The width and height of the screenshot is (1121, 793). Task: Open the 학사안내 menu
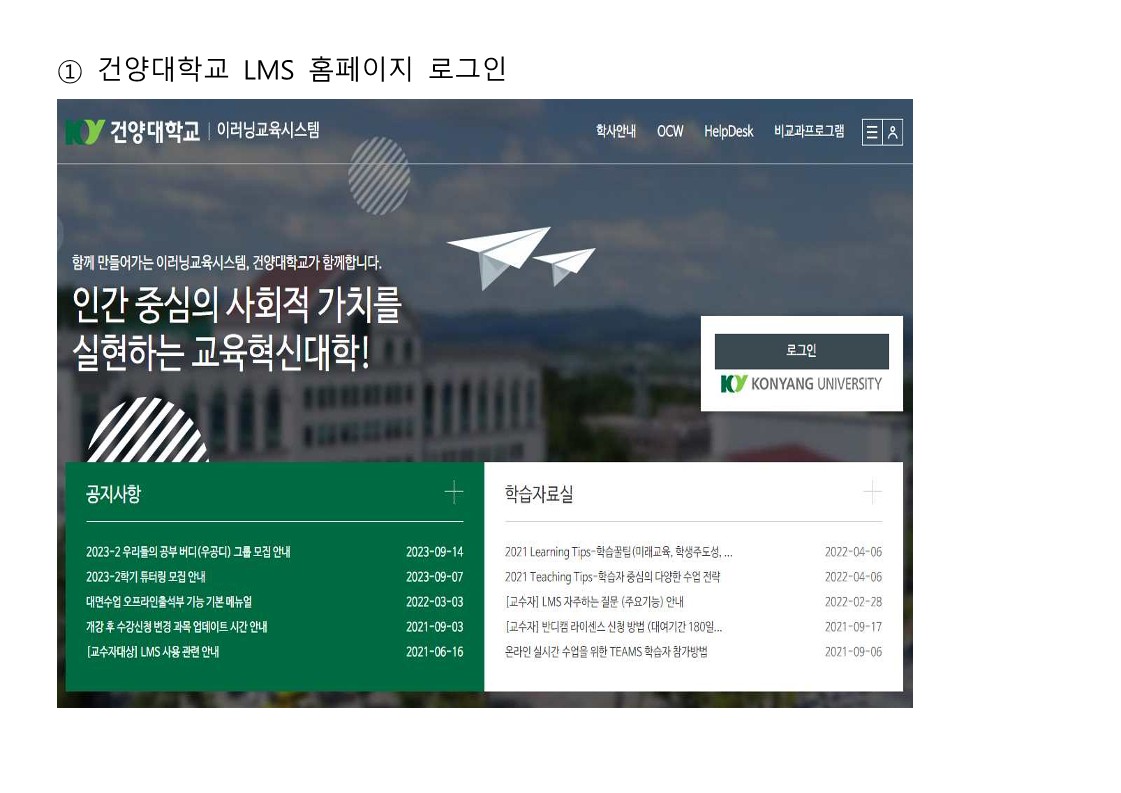pos(615,131)
